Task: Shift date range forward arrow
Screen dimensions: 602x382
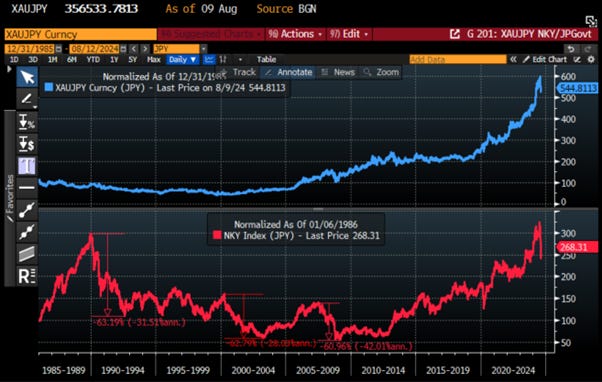Action: tap(145, 49)
